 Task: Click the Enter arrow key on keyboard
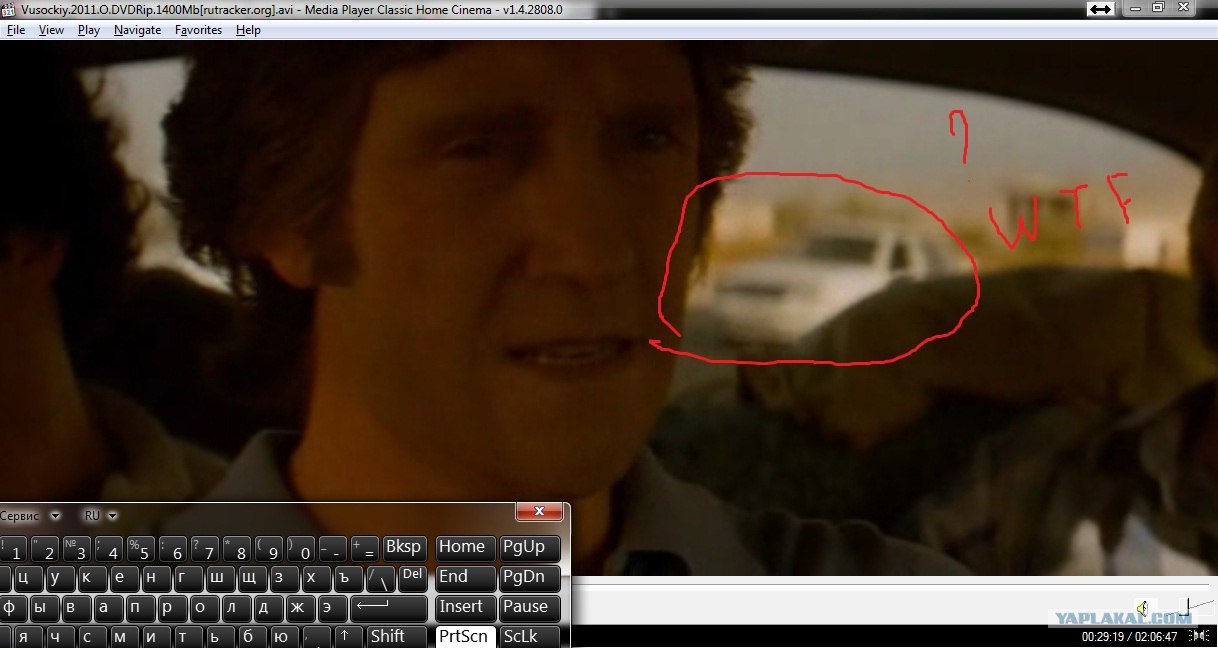[389, 607]
